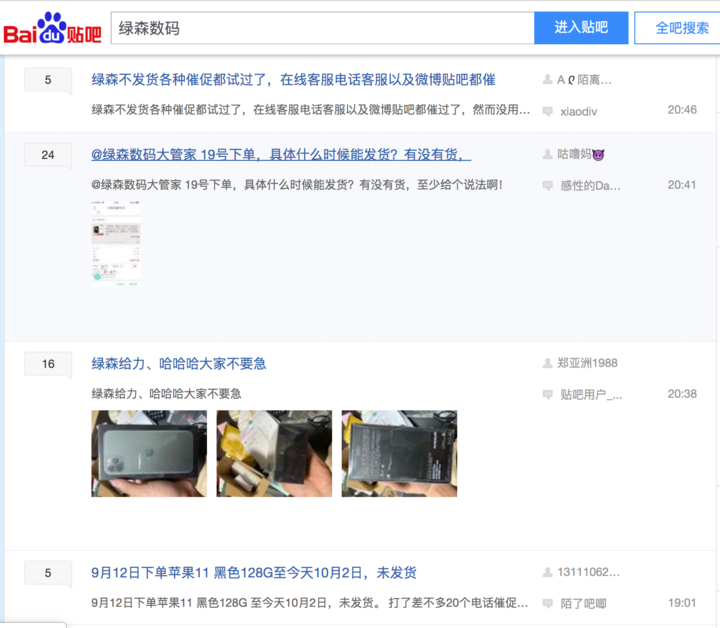Click author icon beside A陌离

pos(547,79)
